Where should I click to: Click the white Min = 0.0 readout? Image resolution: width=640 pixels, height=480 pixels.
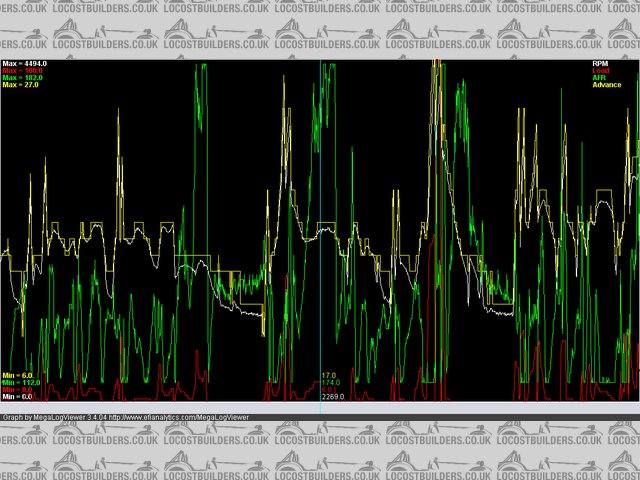coord(18,397)
